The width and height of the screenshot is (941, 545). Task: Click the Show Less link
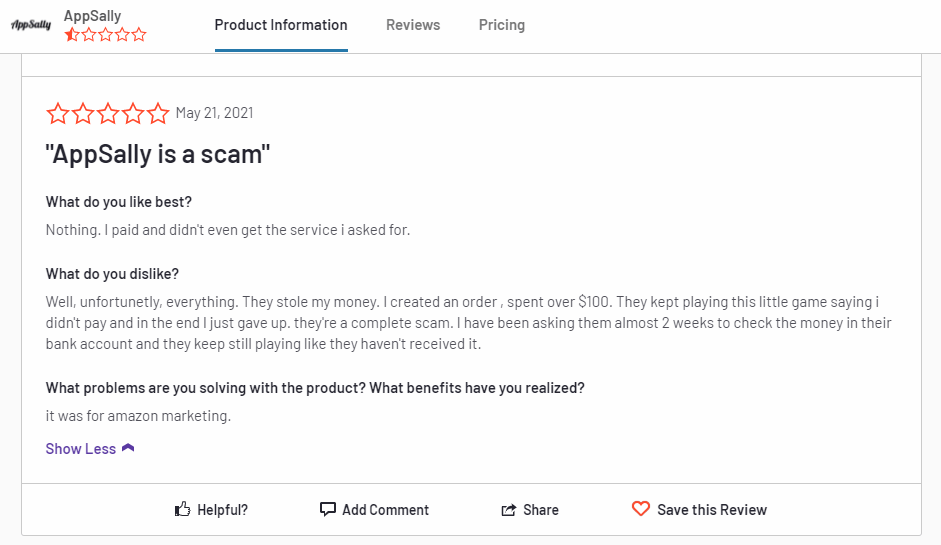[80, 449]
